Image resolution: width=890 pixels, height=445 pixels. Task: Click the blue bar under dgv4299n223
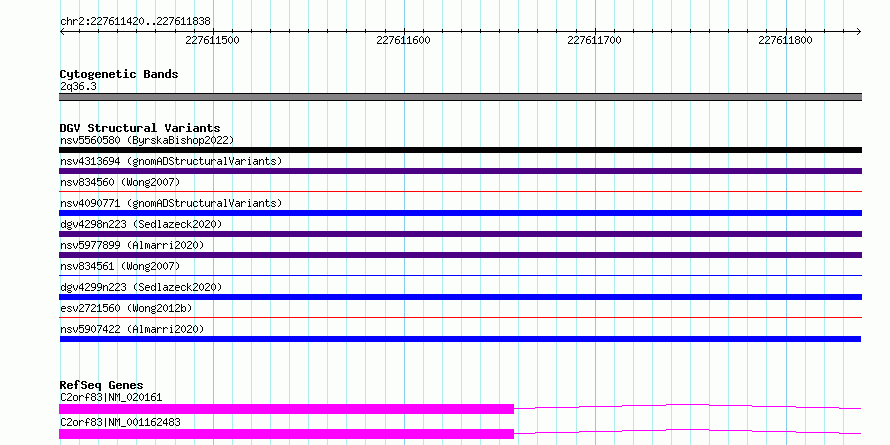pos(460,297)
